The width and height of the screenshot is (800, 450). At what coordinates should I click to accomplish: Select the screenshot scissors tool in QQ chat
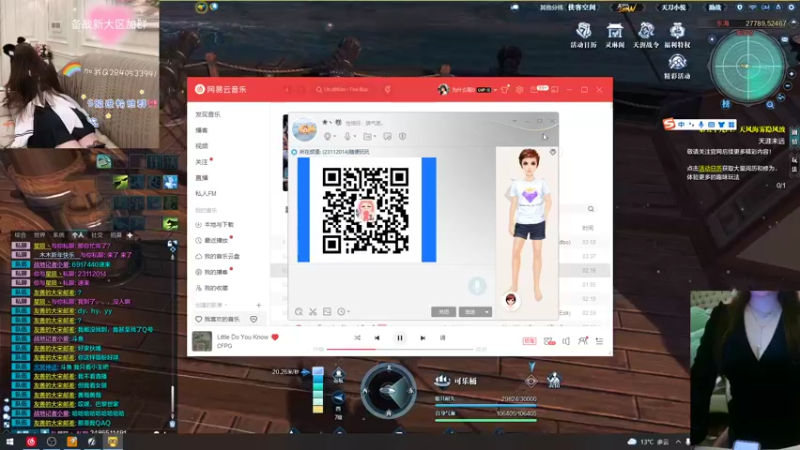tap(313, 312)
